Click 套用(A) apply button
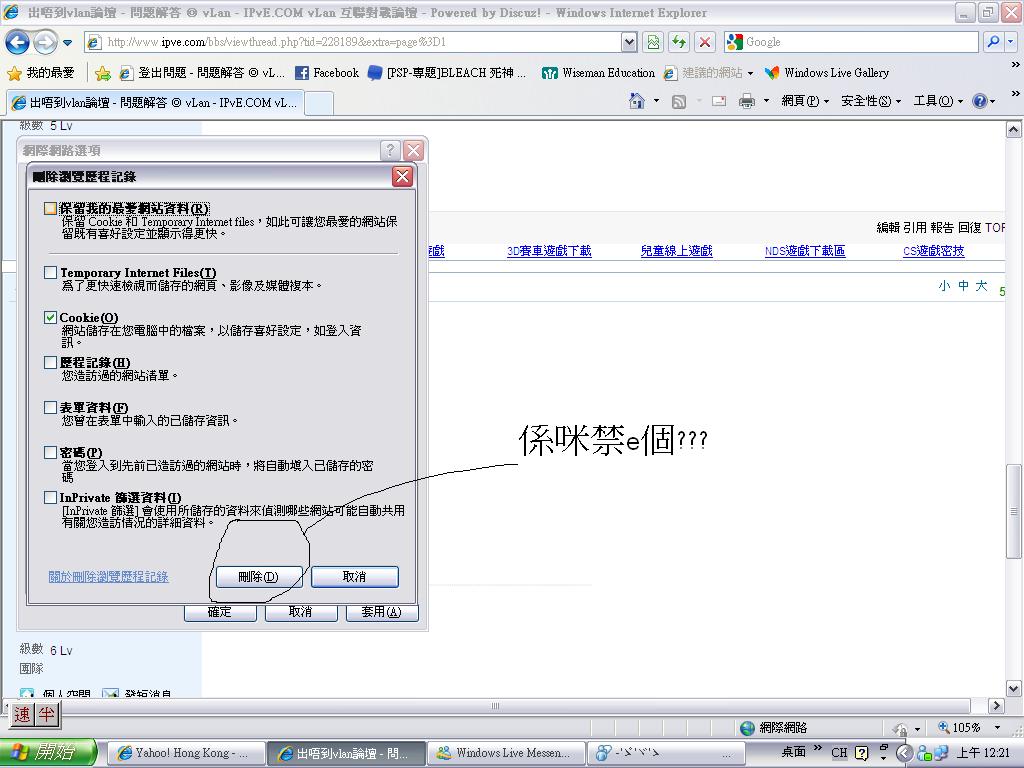The width and height of the screenshot is (1024, 768). (x=382, y=613)
